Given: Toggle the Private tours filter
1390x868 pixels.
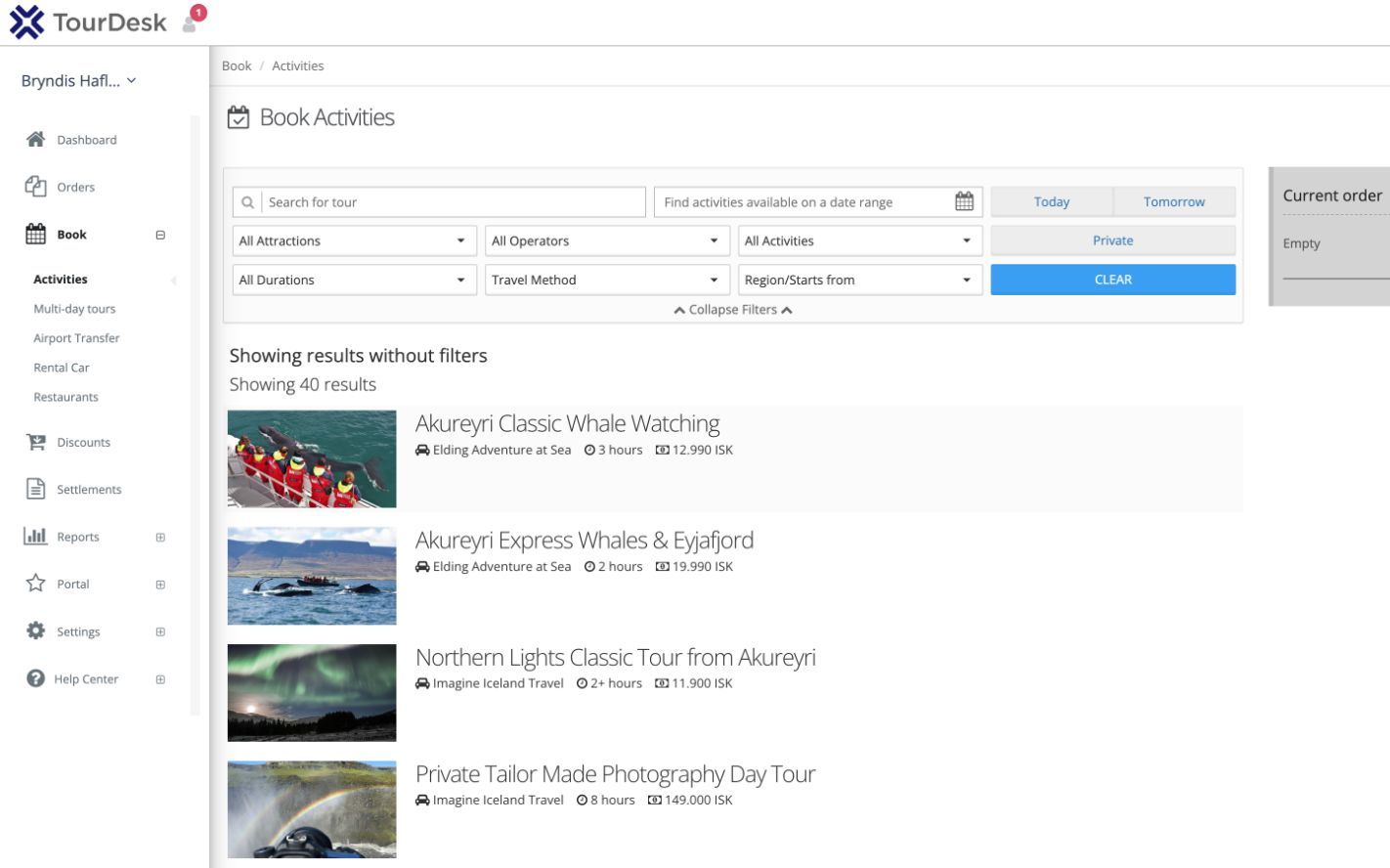Looking at the screenshot, I should tap(1112, 240).
